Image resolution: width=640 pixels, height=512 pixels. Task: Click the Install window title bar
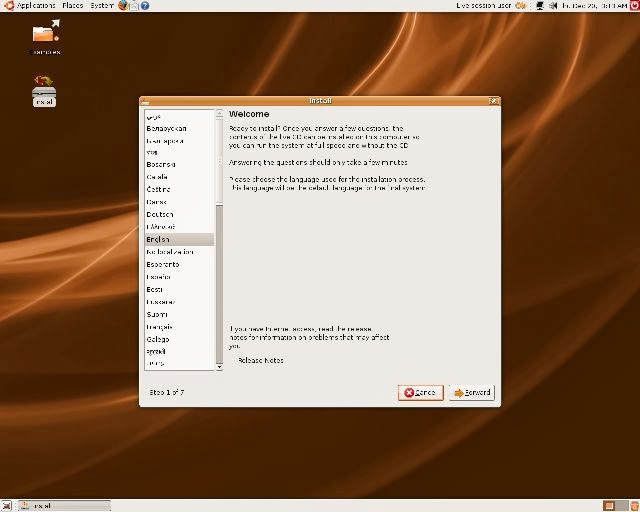320,101
